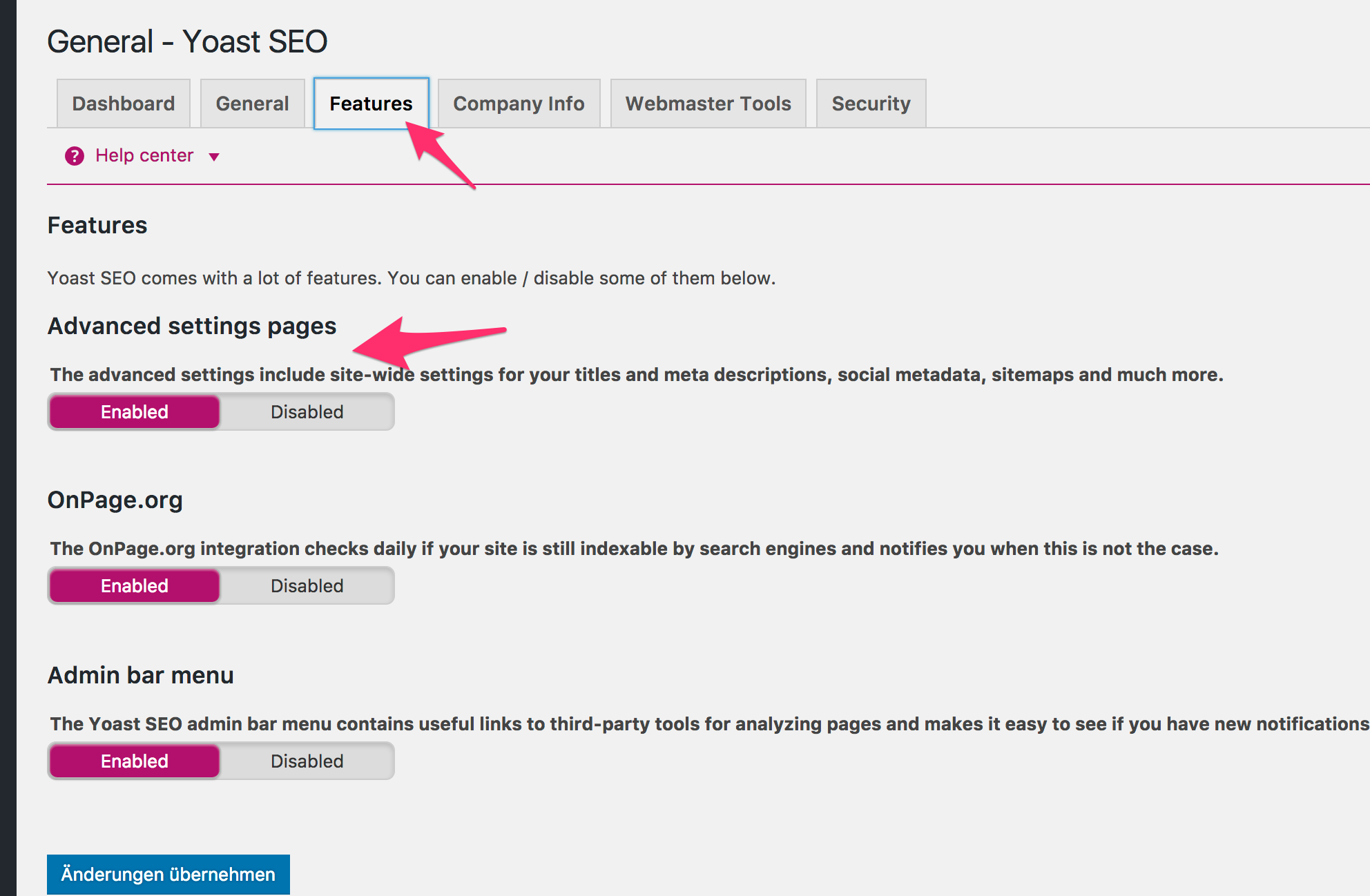1370x896 pixels.
Task: Open the Help center link
Action: click(x=144, y=155)
